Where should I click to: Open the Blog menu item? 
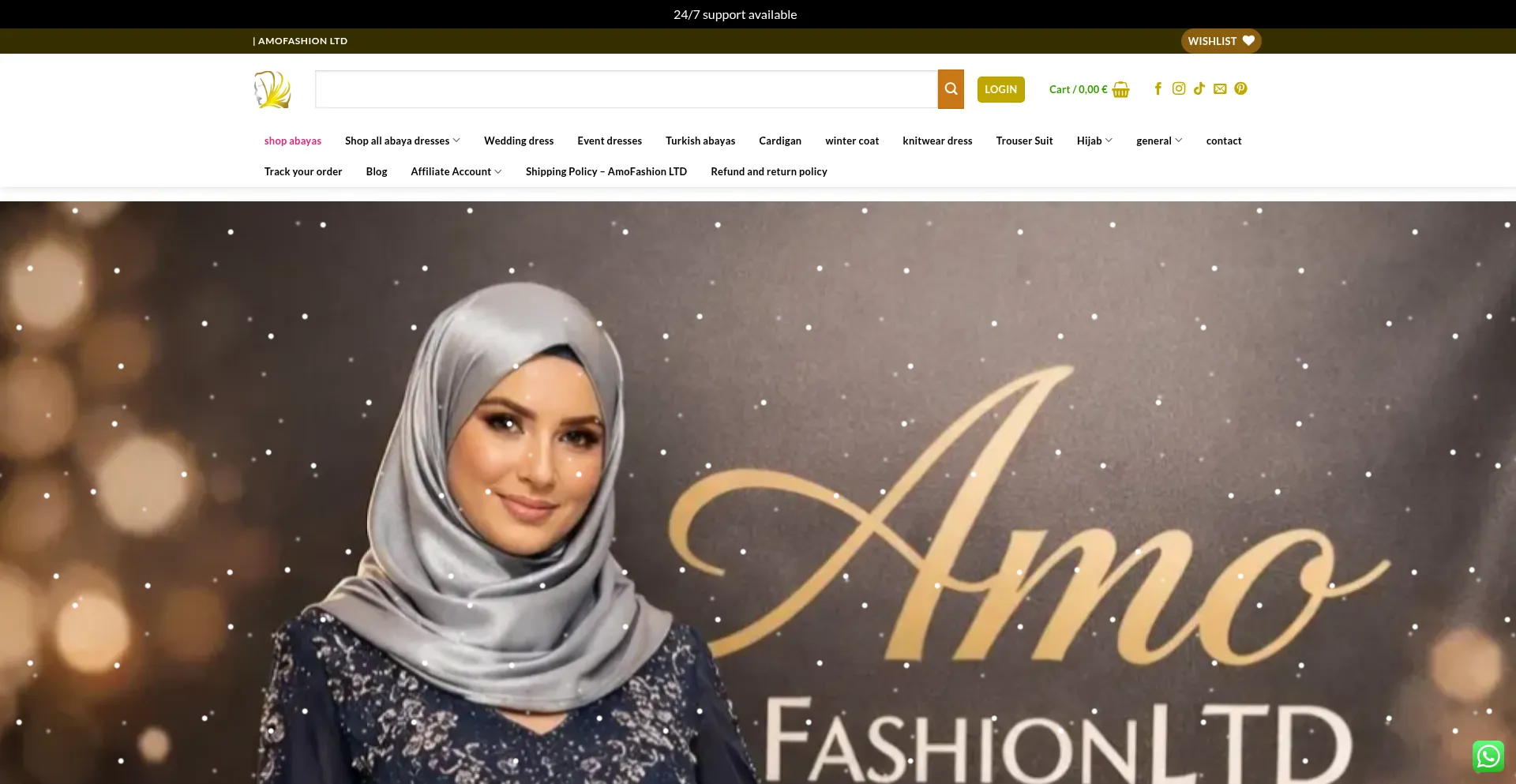pyautogui.click(x=377, y=171)
